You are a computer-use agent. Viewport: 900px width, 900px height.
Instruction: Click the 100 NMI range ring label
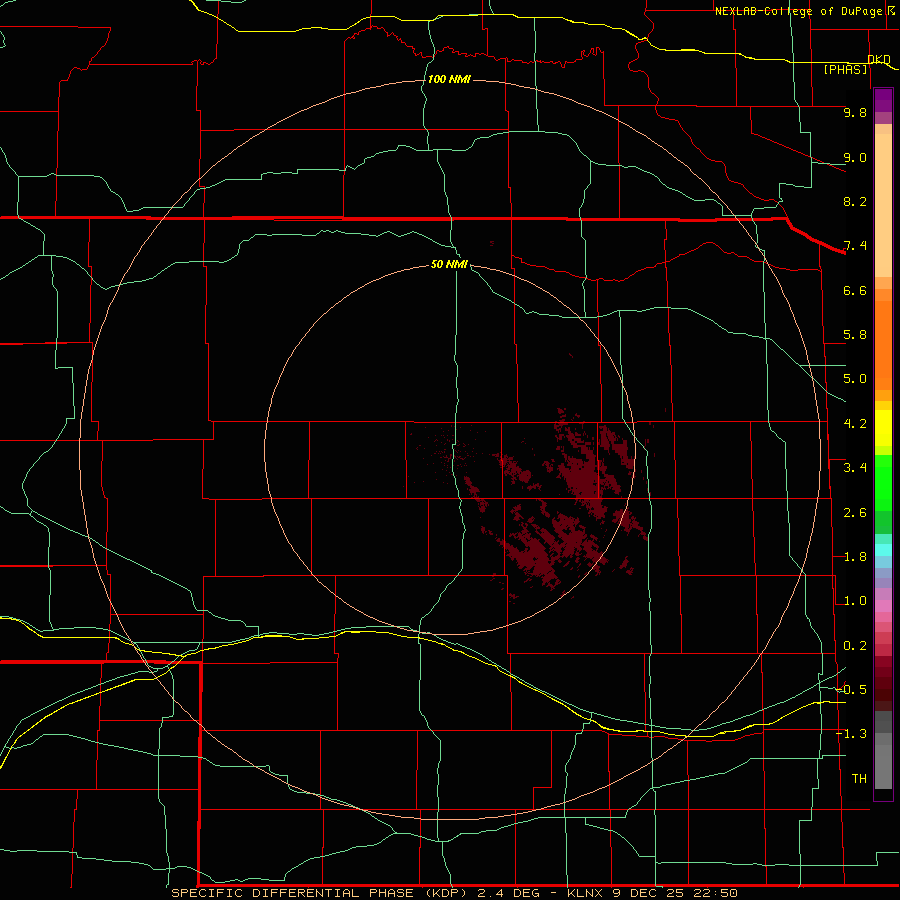point(449,79)
